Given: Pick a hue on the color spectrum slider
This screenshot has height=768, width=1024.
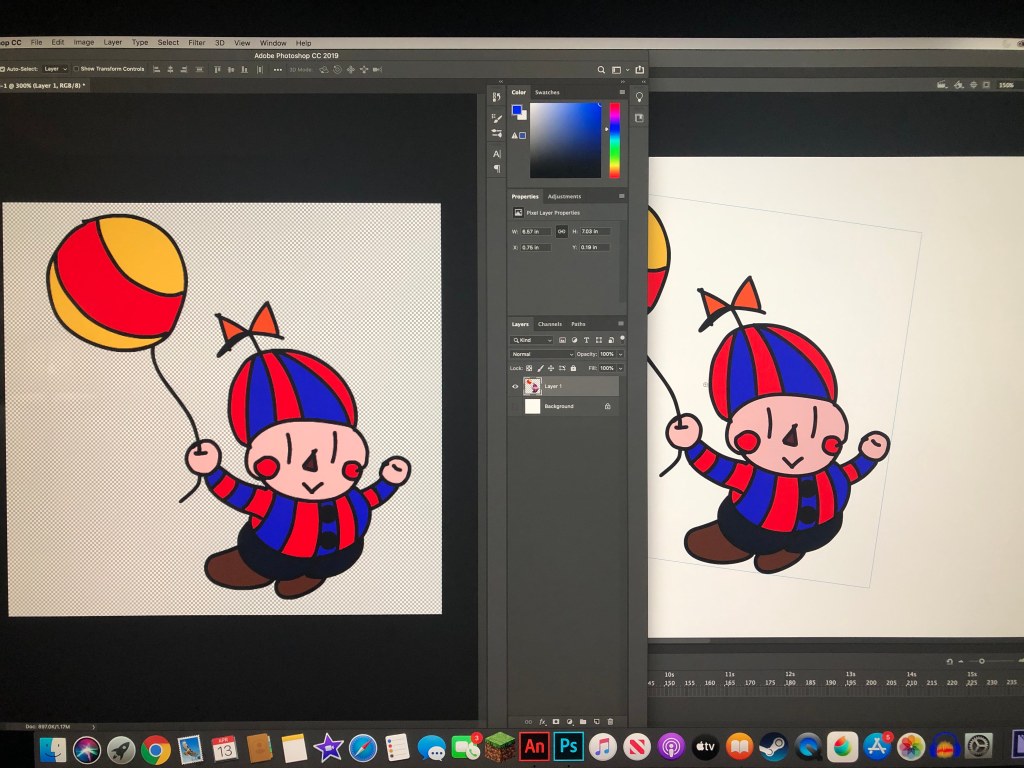Looking at the screenshot, I should 614,140.
